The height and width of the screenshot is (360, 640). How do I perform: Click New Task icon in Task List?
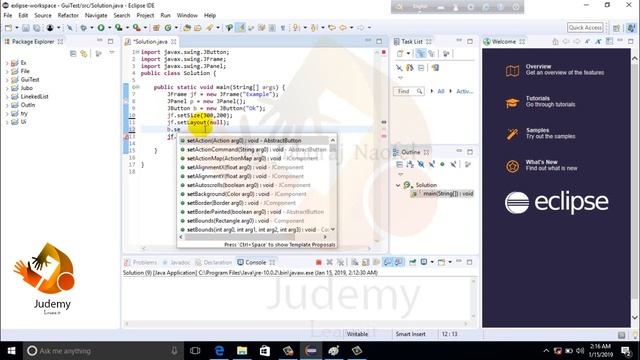pos(400,53)
